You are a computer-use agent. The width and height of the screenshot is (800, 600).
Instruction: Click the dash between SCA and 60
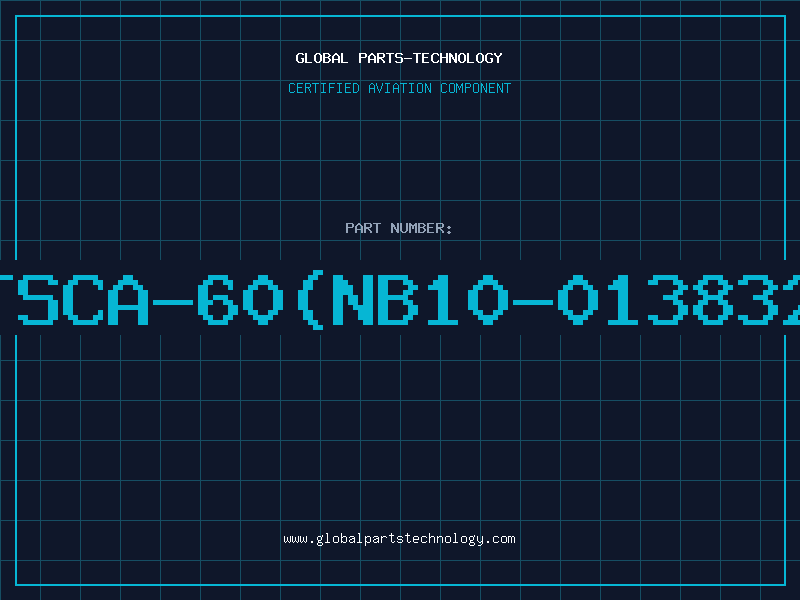pyautogui.click(x=173, y=302)
